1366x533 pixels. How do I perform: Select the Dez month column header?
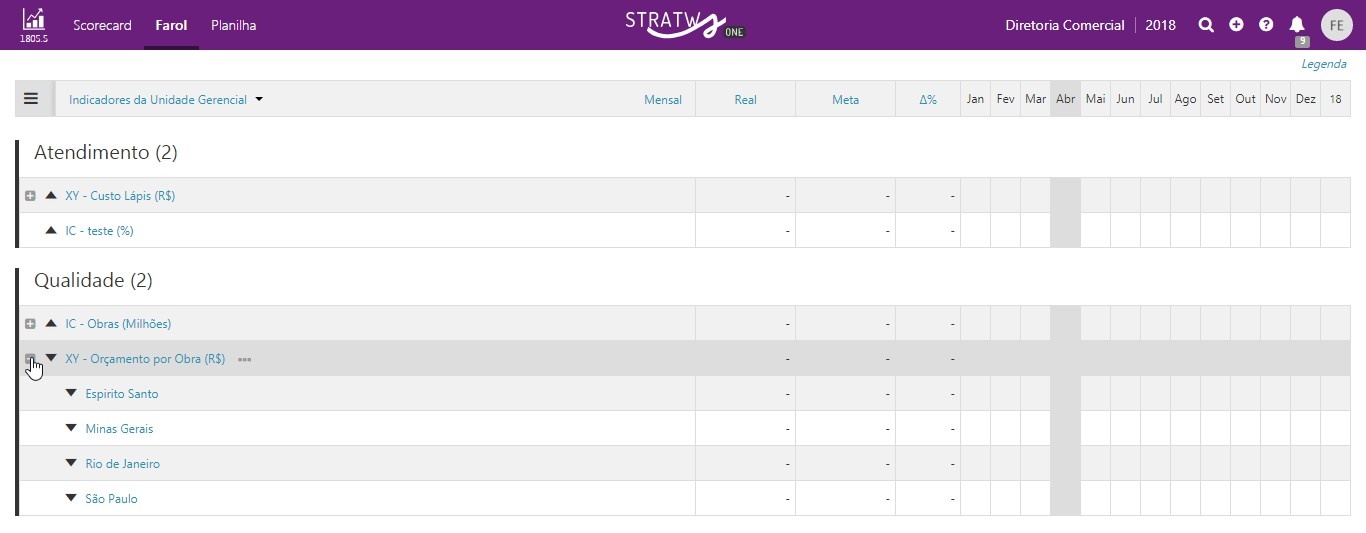pos(1305,99)
